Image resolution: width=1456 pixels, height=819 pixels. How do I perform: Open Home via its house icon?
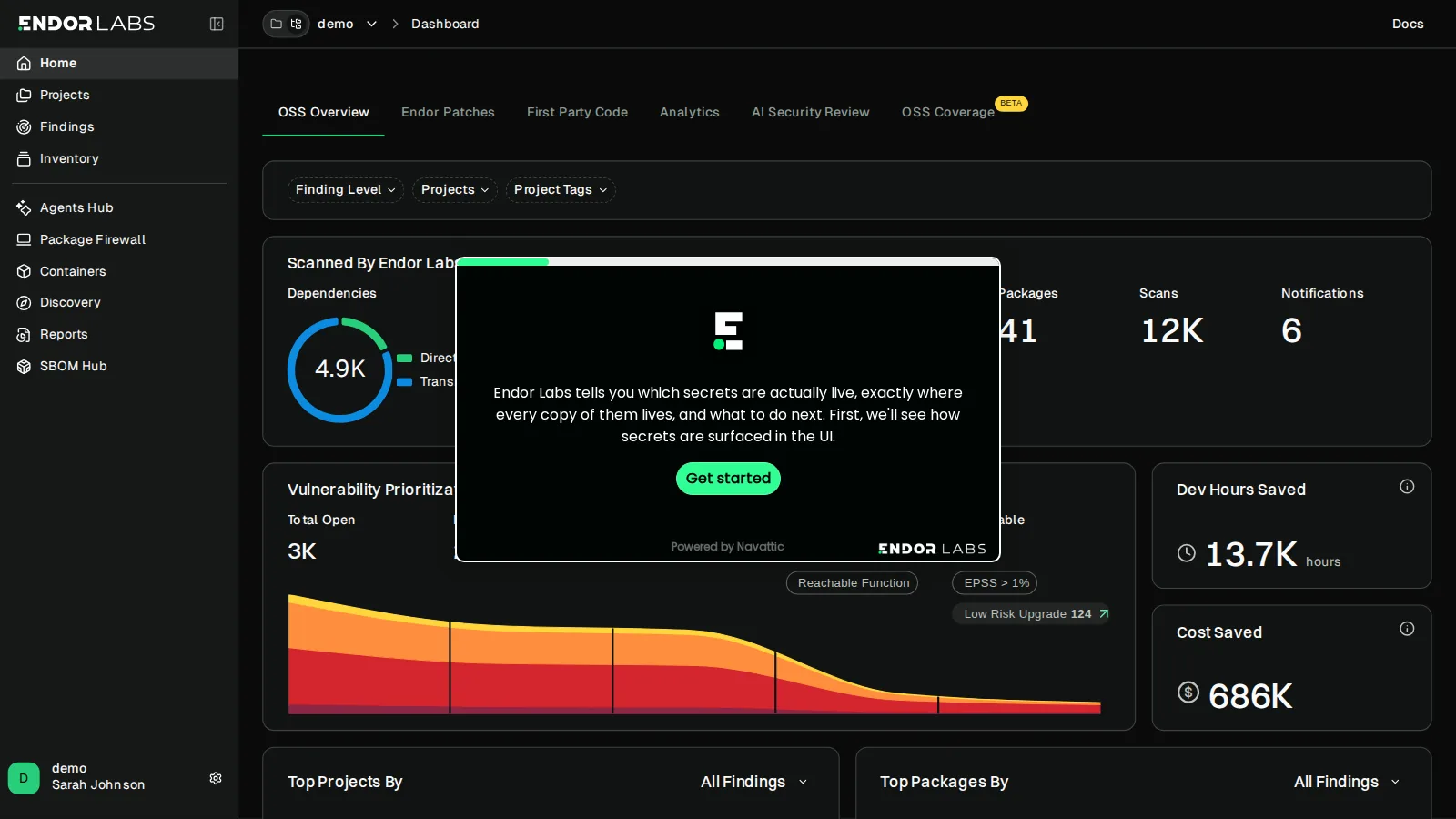24,63
